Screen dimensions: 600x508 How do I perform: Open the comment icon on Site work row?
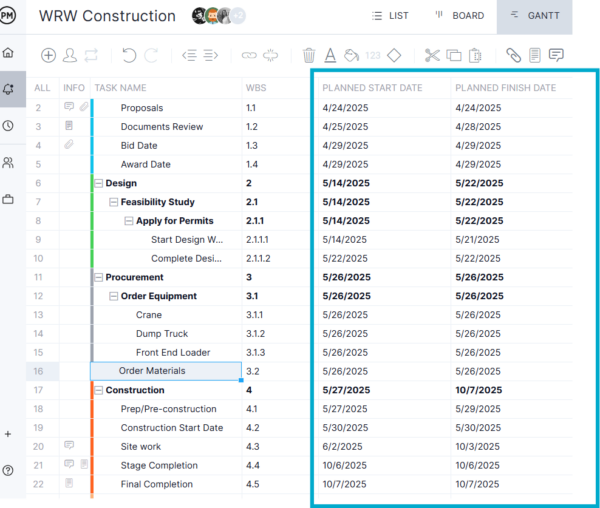[69, 445]
